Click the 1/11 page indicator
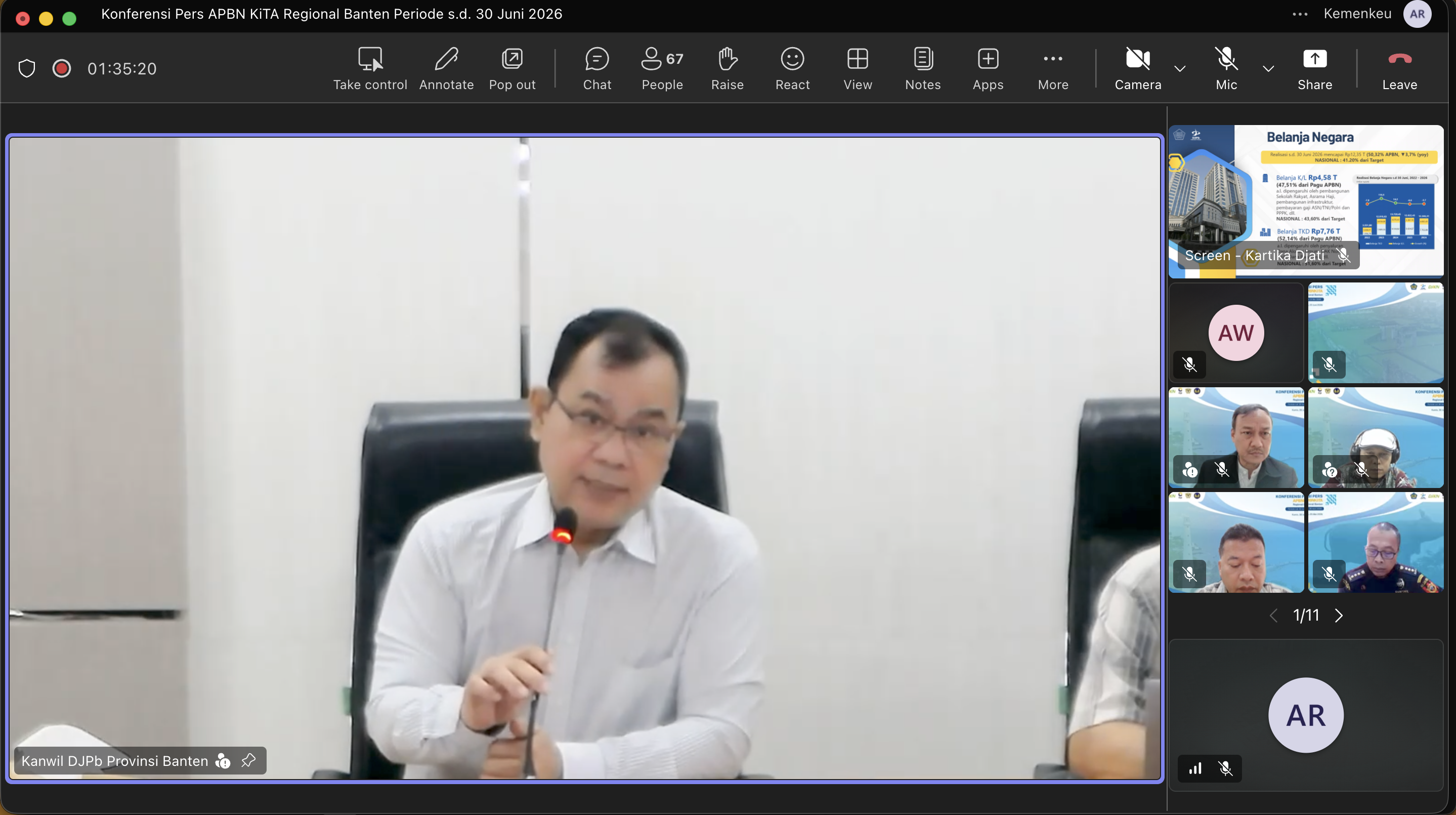 coord(1306,616)
